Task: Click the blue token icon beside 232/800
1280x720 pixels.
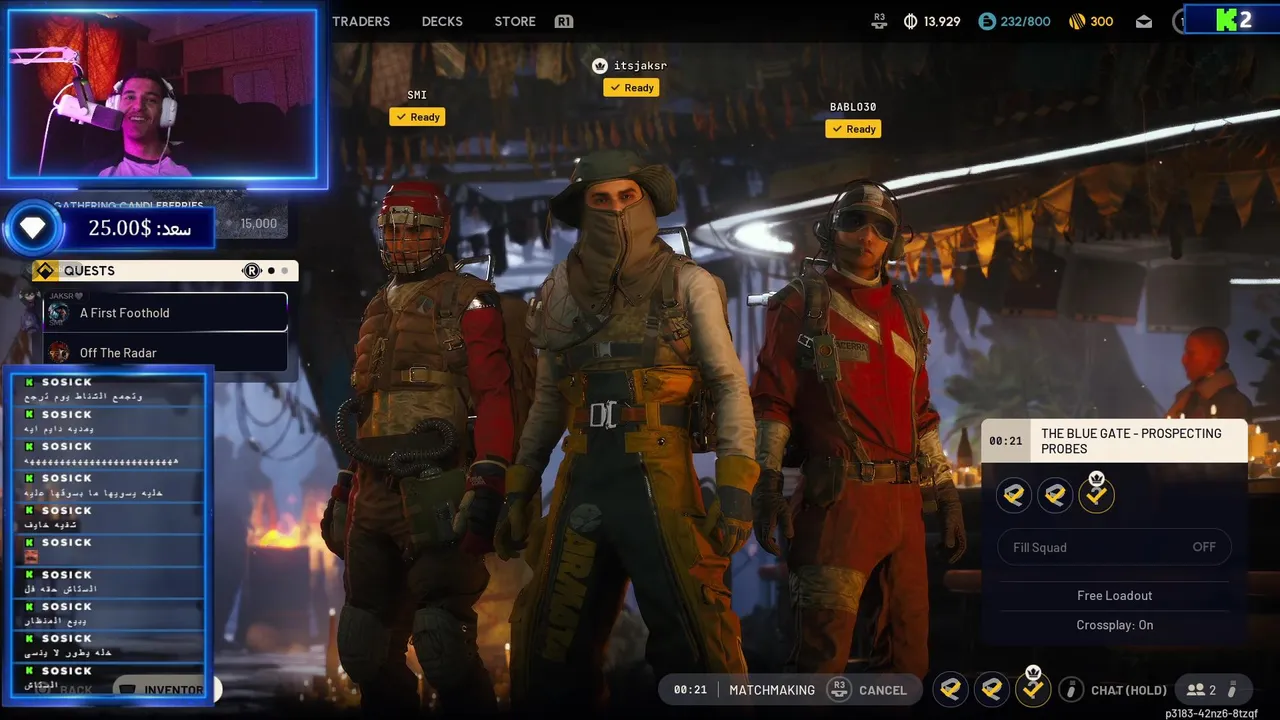Action: click(x=987, y=21)
